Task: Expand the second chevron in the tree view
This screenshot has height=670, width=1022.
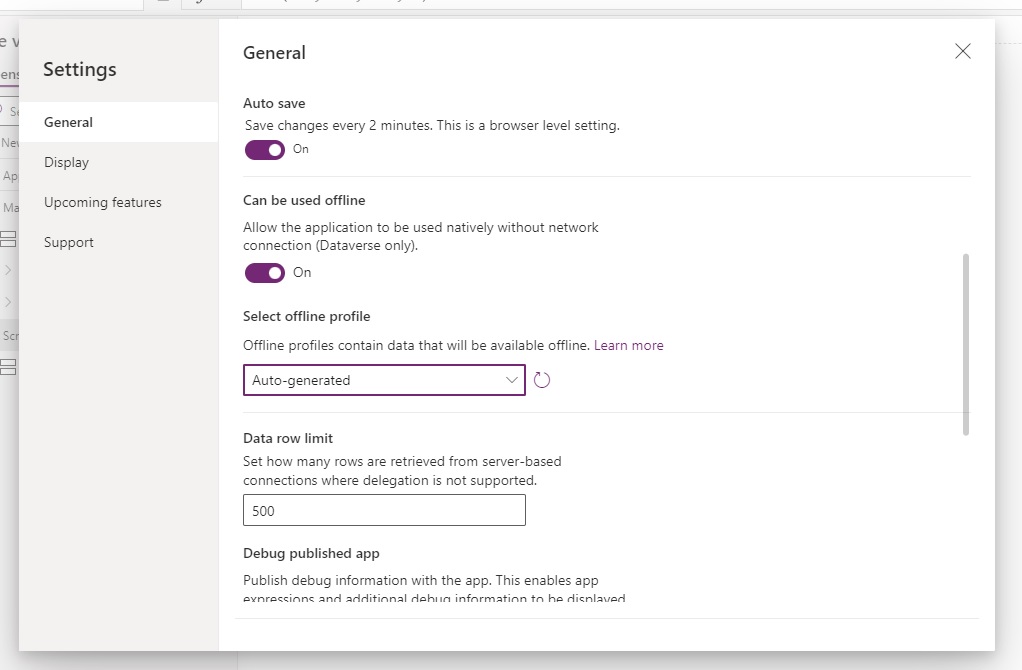Action: click(x=8, y=302)
